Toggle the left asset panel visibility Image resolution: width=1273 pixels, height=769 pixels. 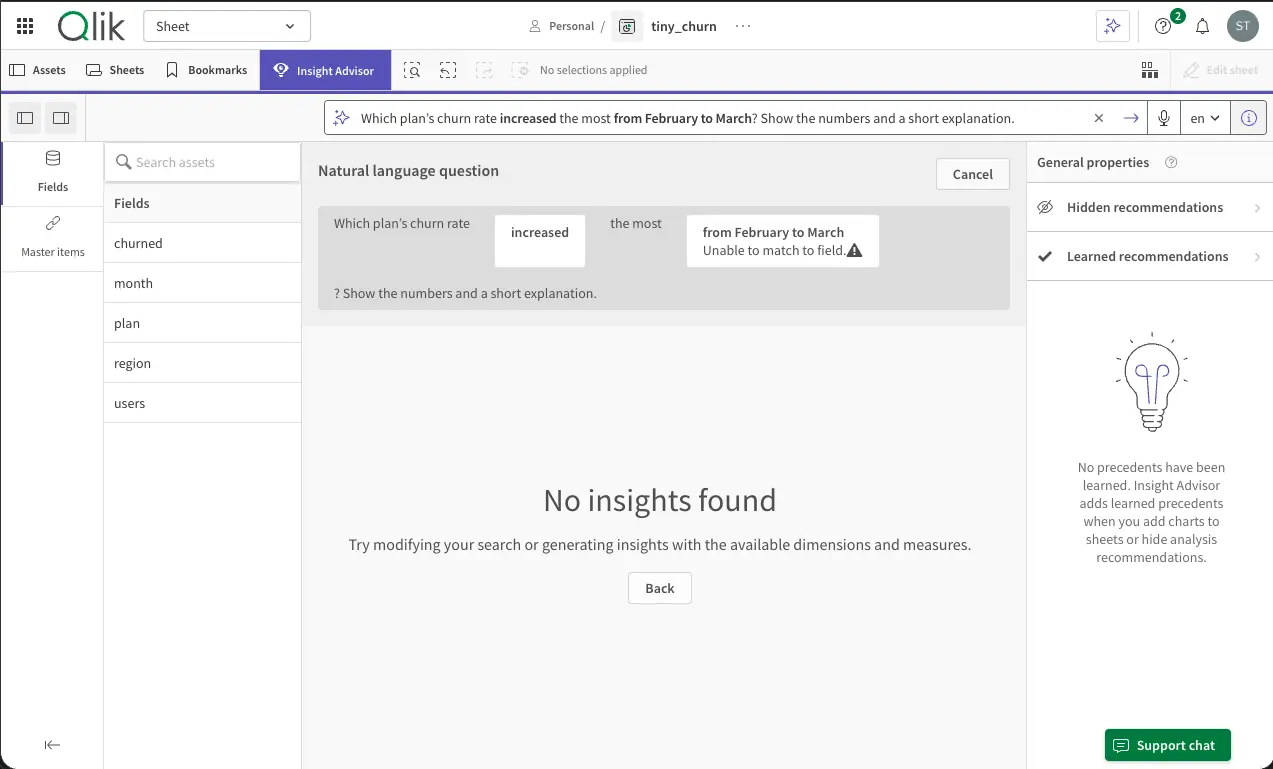tap(24, 117)
